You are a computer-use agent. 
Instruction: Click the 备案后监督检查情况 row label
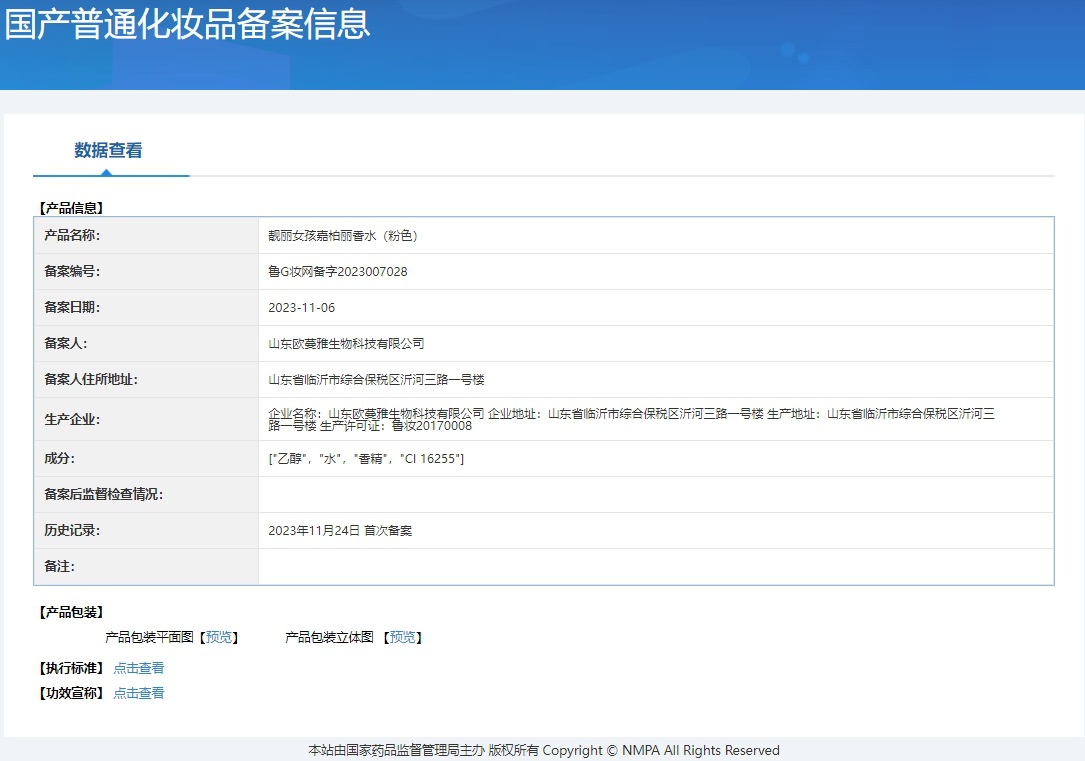[104, 495]
